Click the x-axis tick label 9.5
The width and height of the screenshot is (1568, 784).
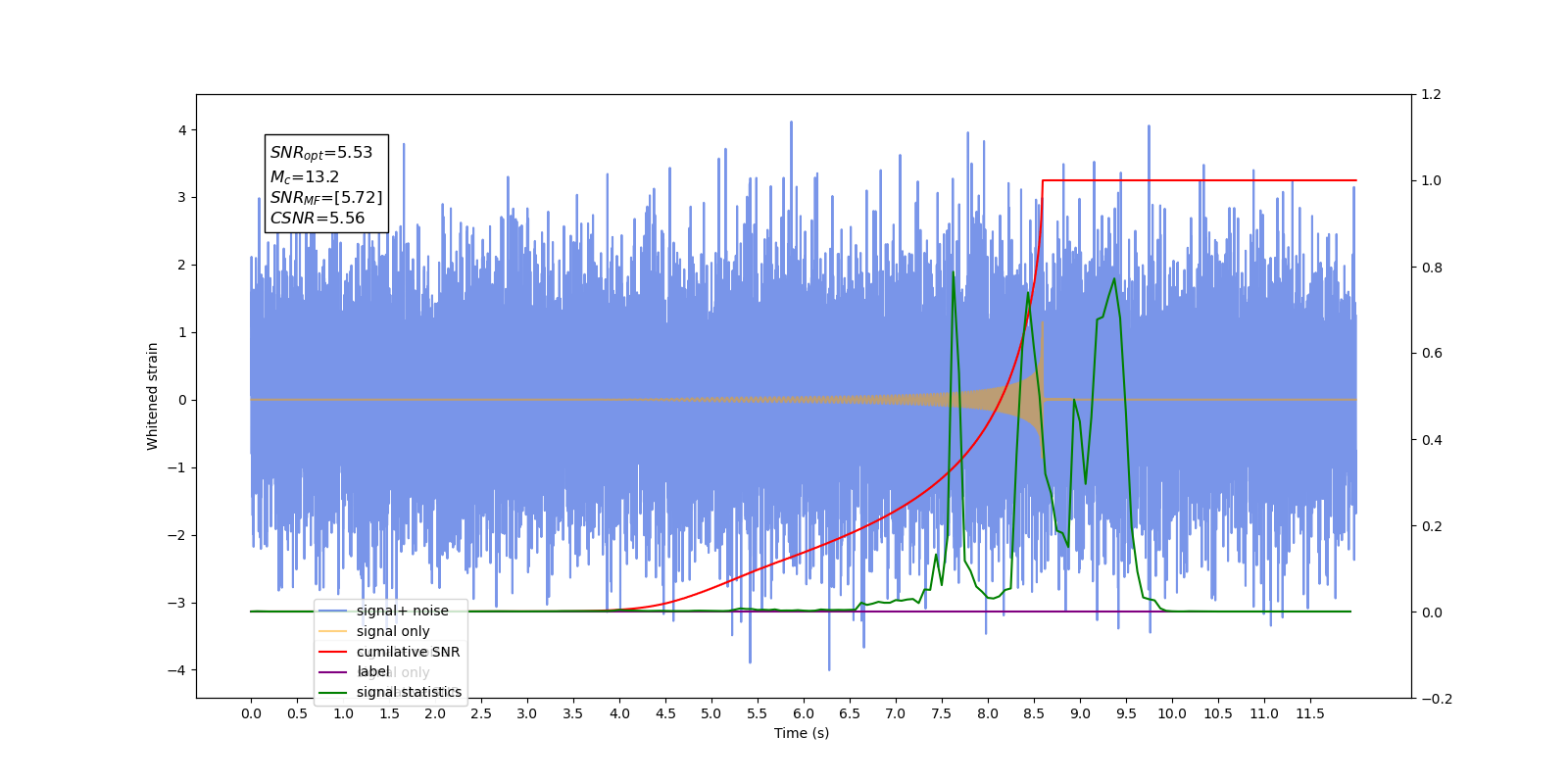(1126, 713)
